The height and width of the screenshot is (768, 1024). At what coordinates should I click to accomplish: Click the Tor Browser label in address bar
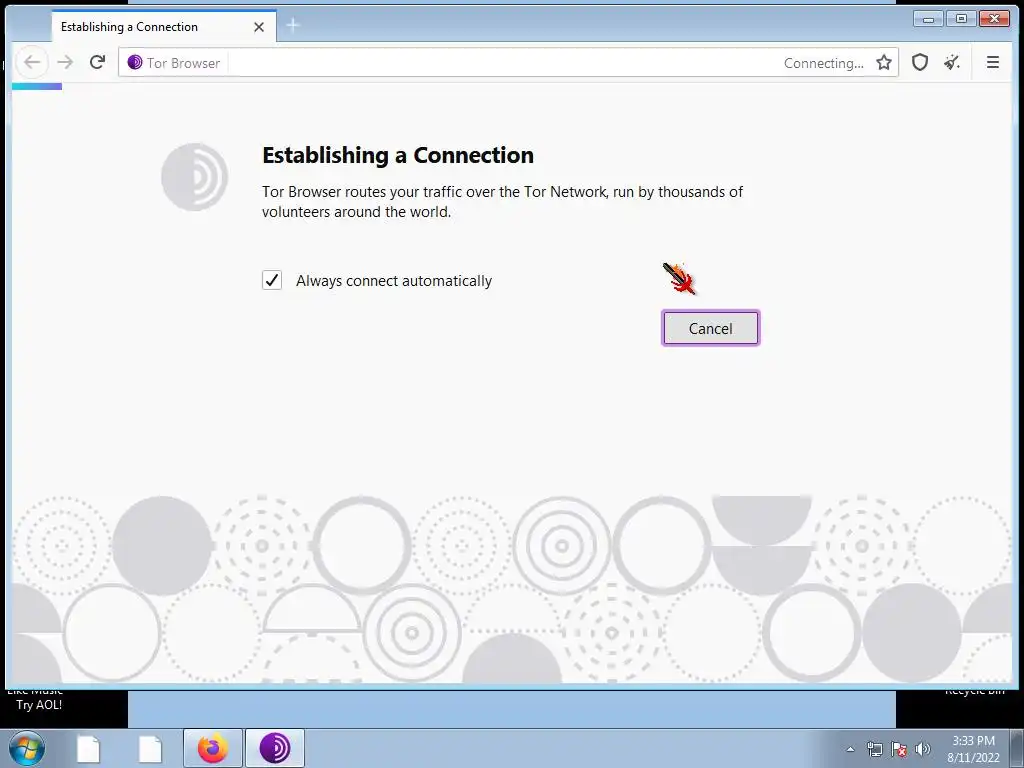coord(183,63)
